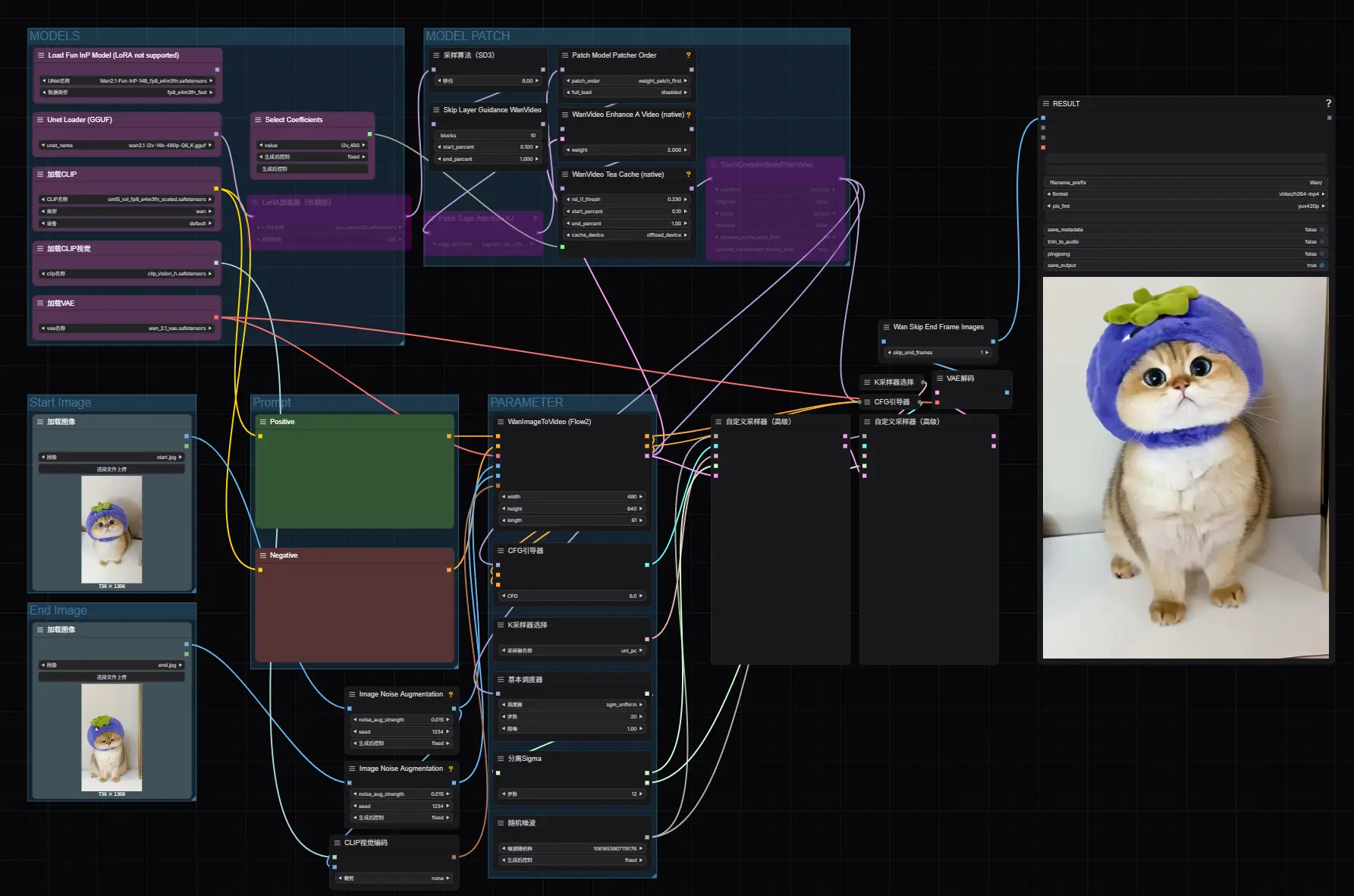The image size is (1354, 896).
Task: Open help icon on Patch Model Patcher Order
Action: [689, 55]
